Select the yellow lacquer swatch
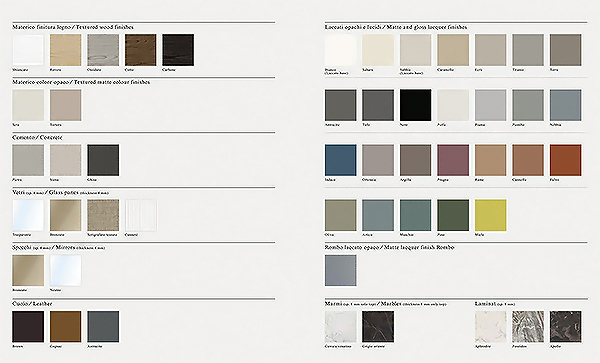The width and height of the screenshot is (600, 363). (490, 215)
